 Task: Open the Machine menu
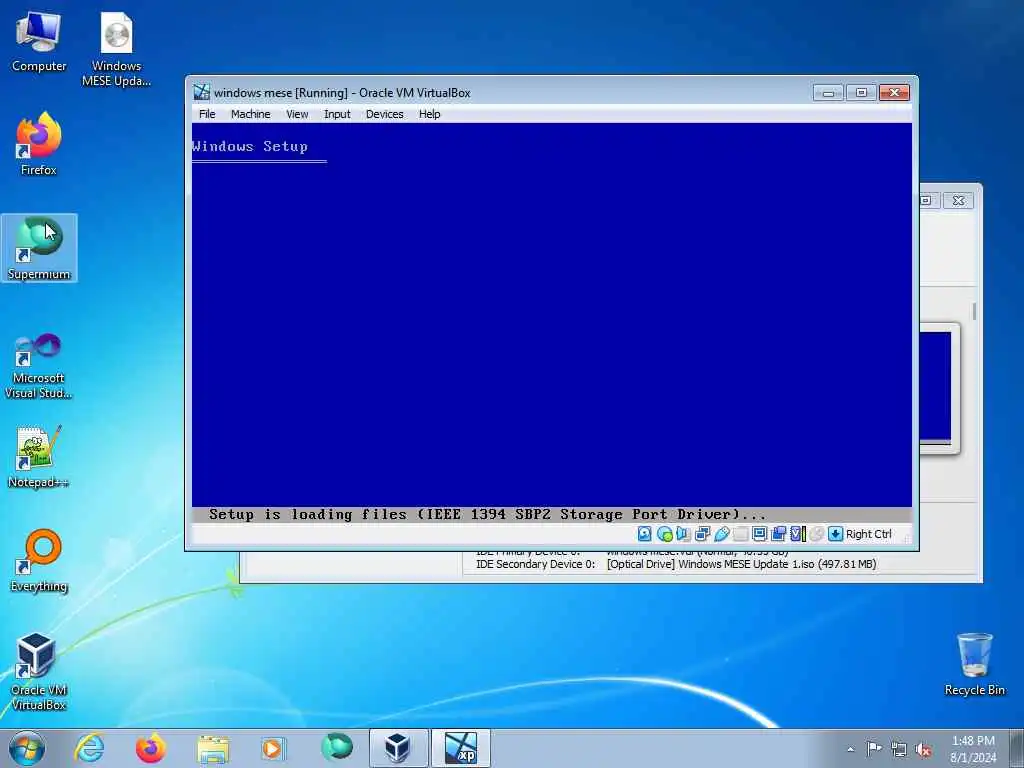(250, 114)
